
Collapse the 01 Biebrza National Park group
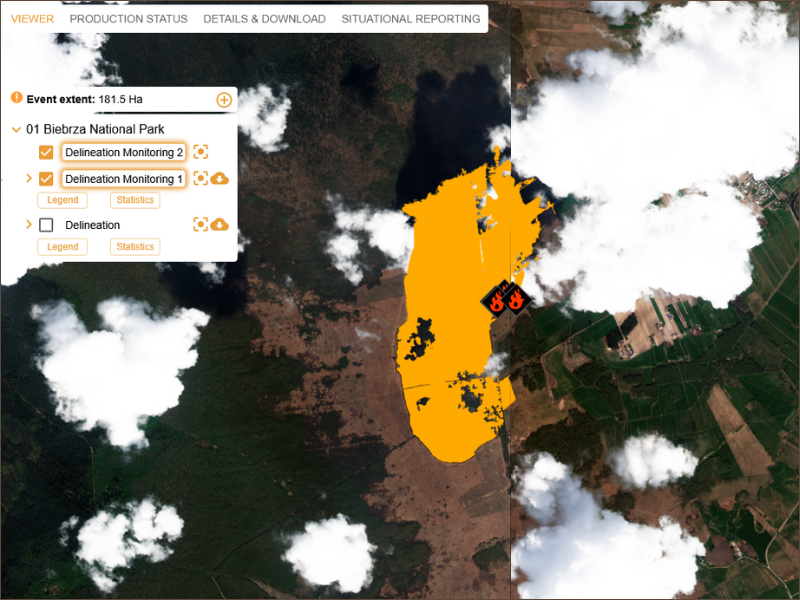tap(16, 130)
